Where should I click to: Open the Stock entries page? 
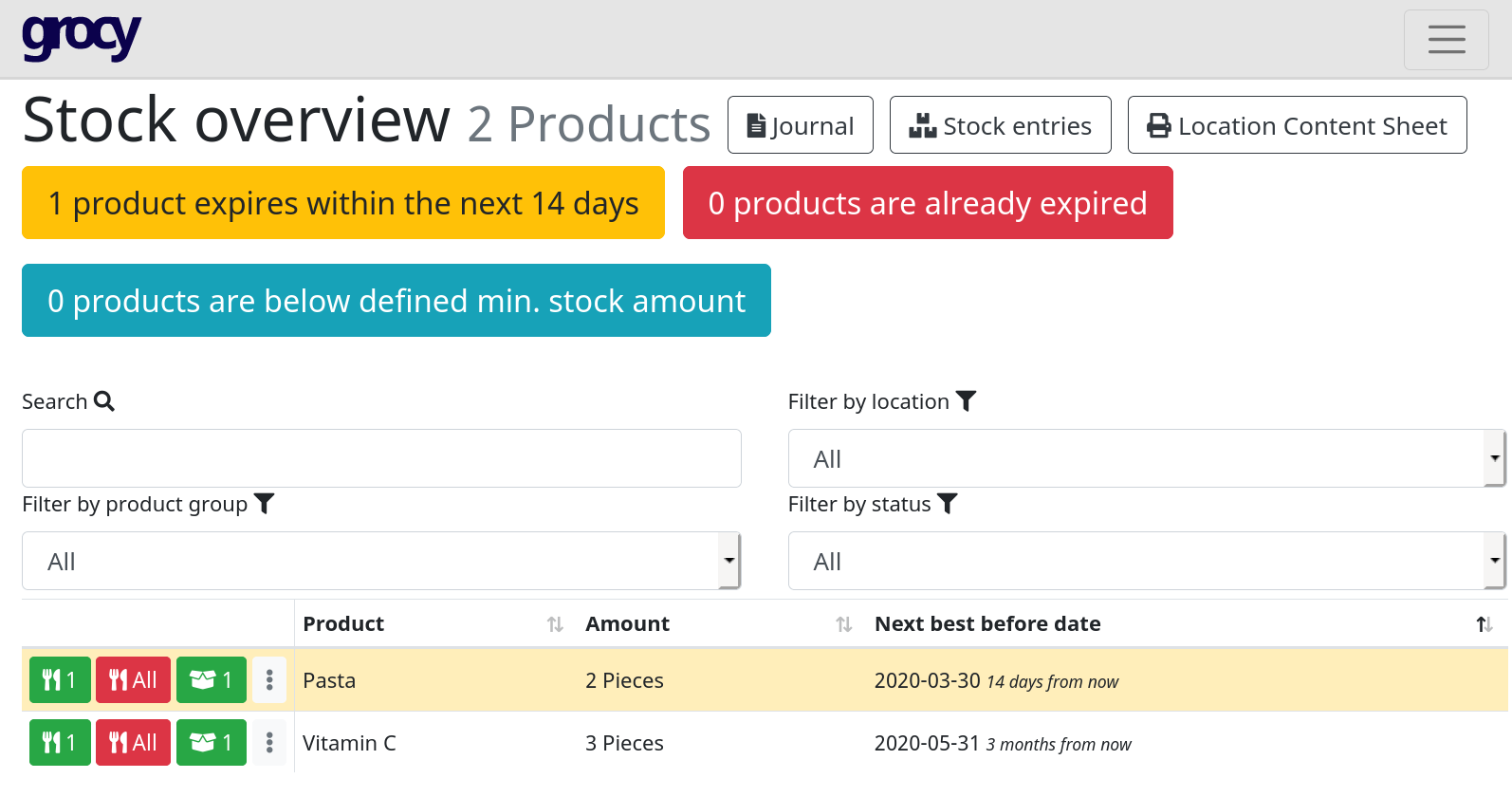click(1000, 125)
